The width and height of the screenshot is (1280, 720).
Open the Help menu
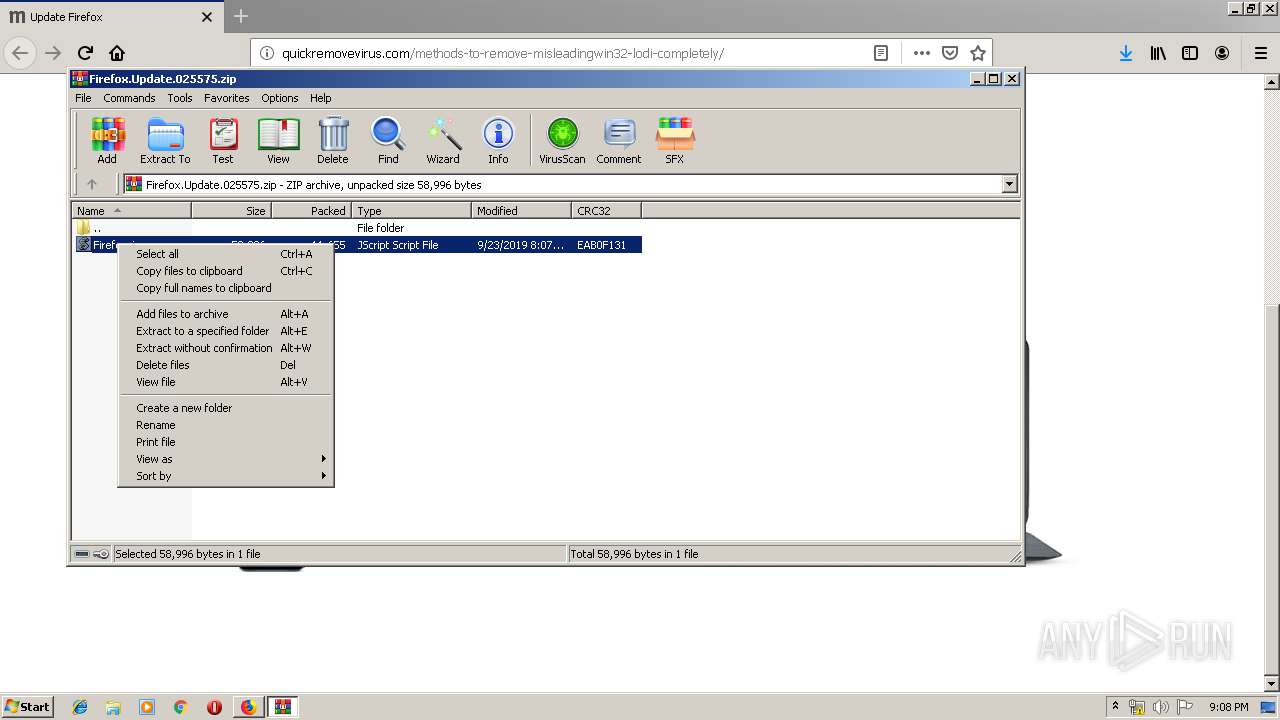320,98
